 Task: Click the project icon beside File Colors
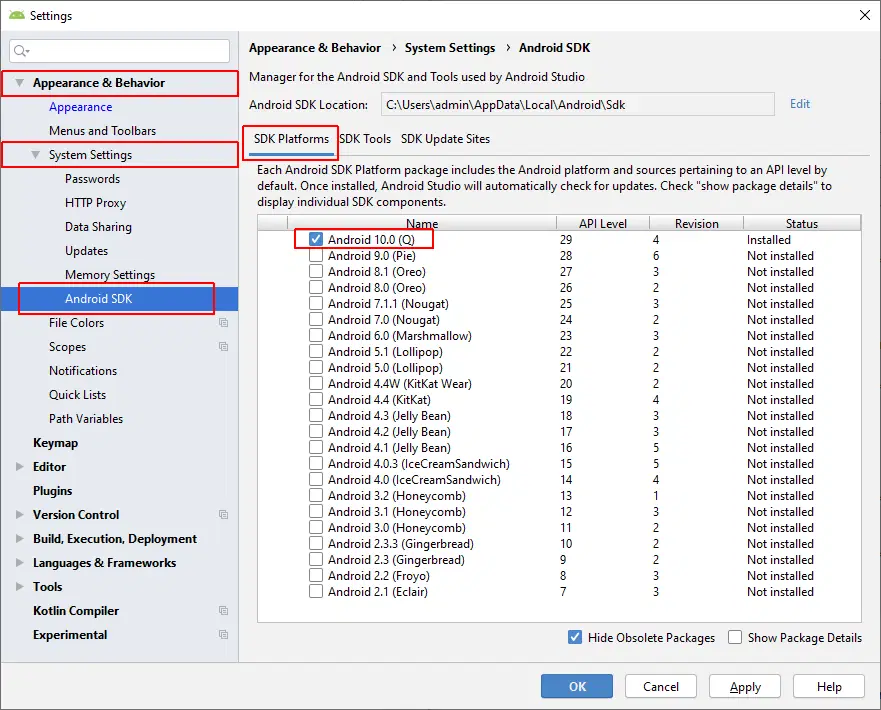[224, 323]
